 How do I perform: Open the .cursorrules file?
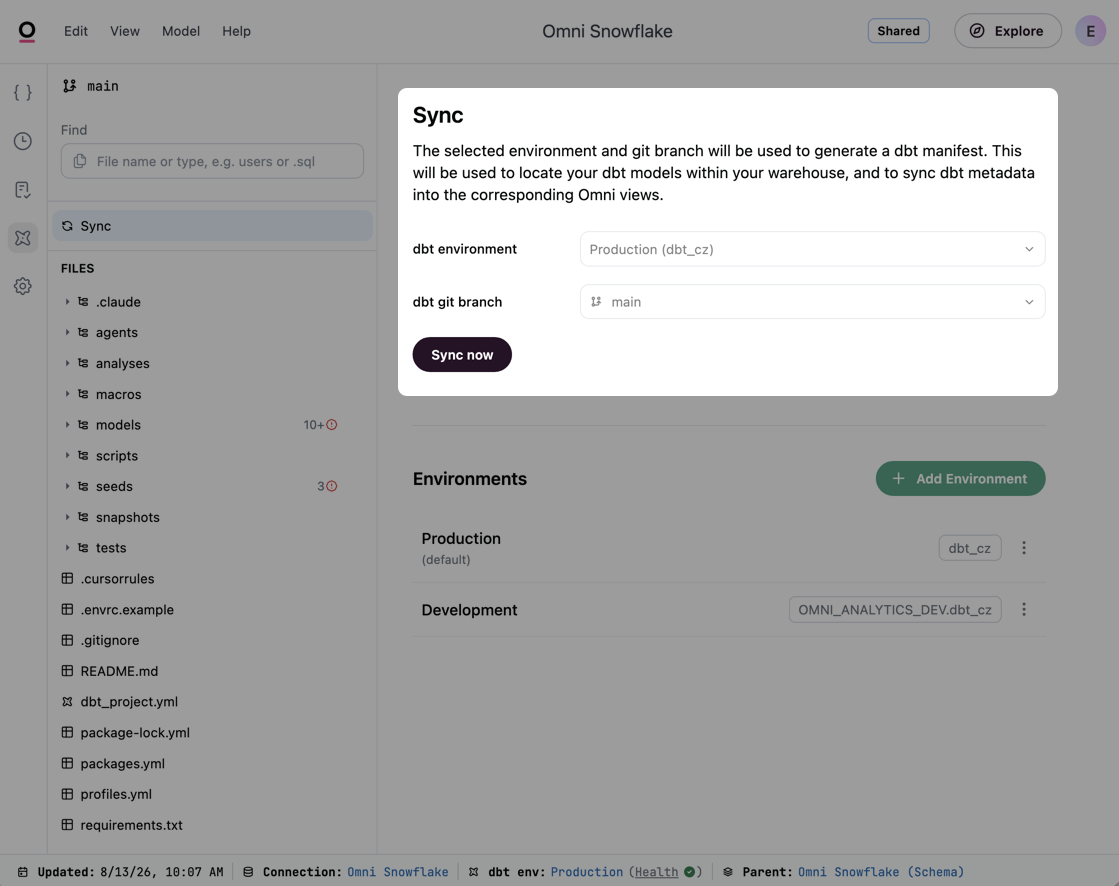(117, 579)
